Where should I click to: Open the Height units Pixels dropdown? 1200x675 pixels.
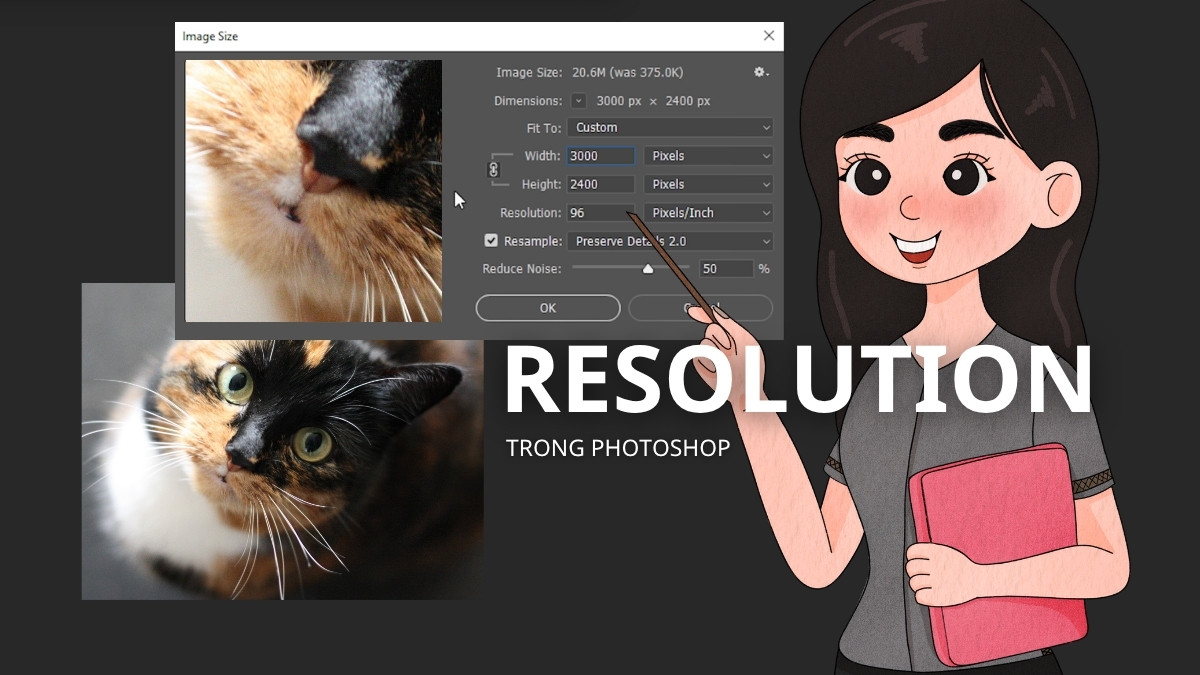(x=708, y=184)
